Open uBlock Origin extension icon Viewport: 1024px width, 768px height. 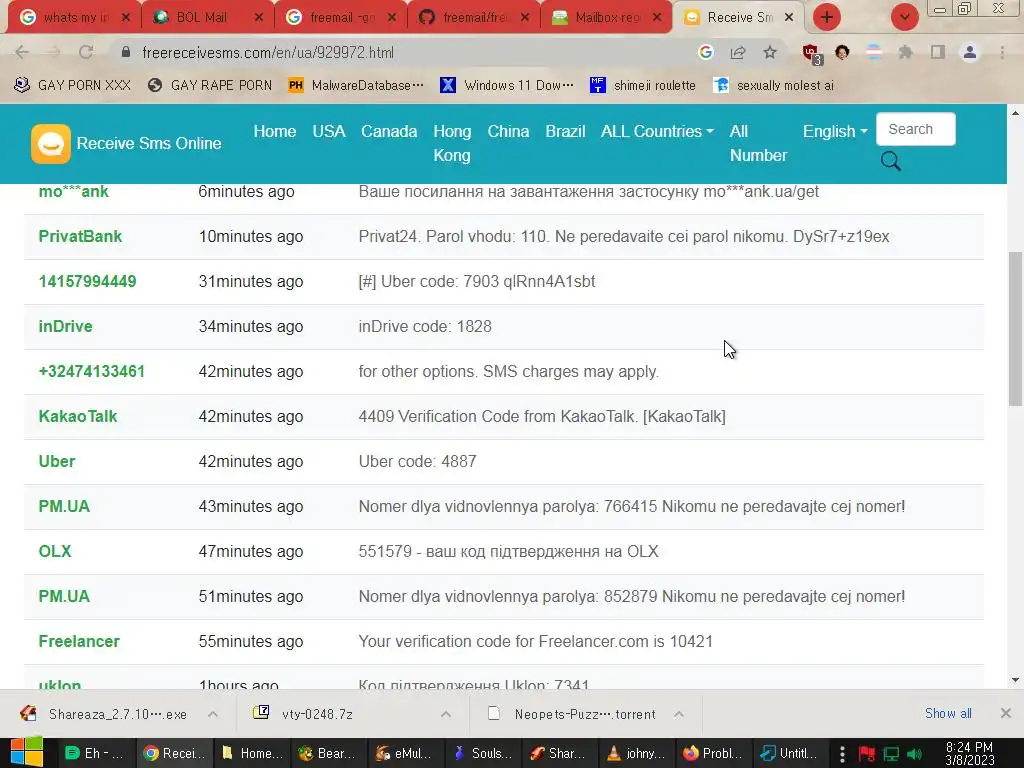point(812,54)
